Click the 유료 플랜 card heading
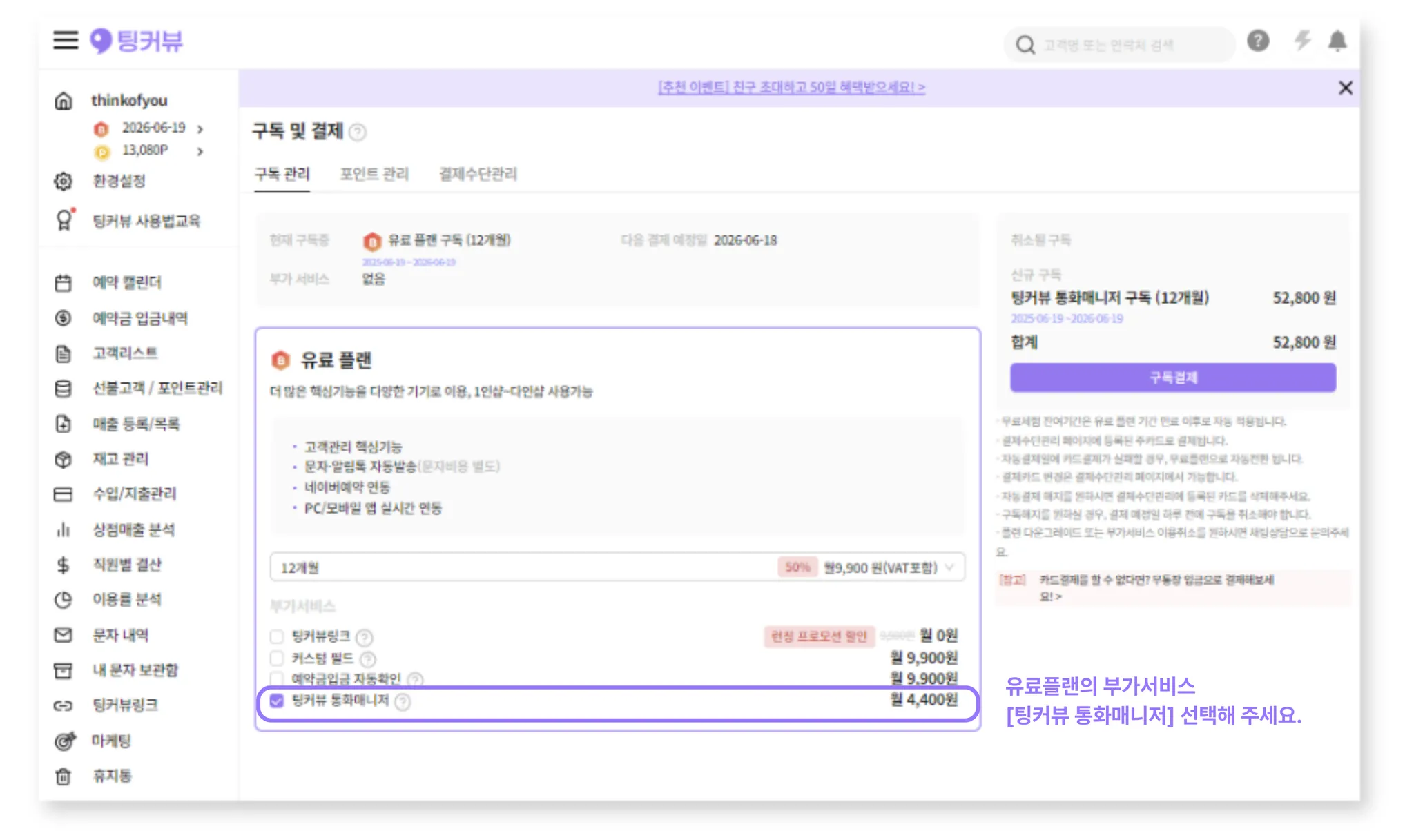The width and height of the screenshot is (1414, 840). (x=336, y=360)
